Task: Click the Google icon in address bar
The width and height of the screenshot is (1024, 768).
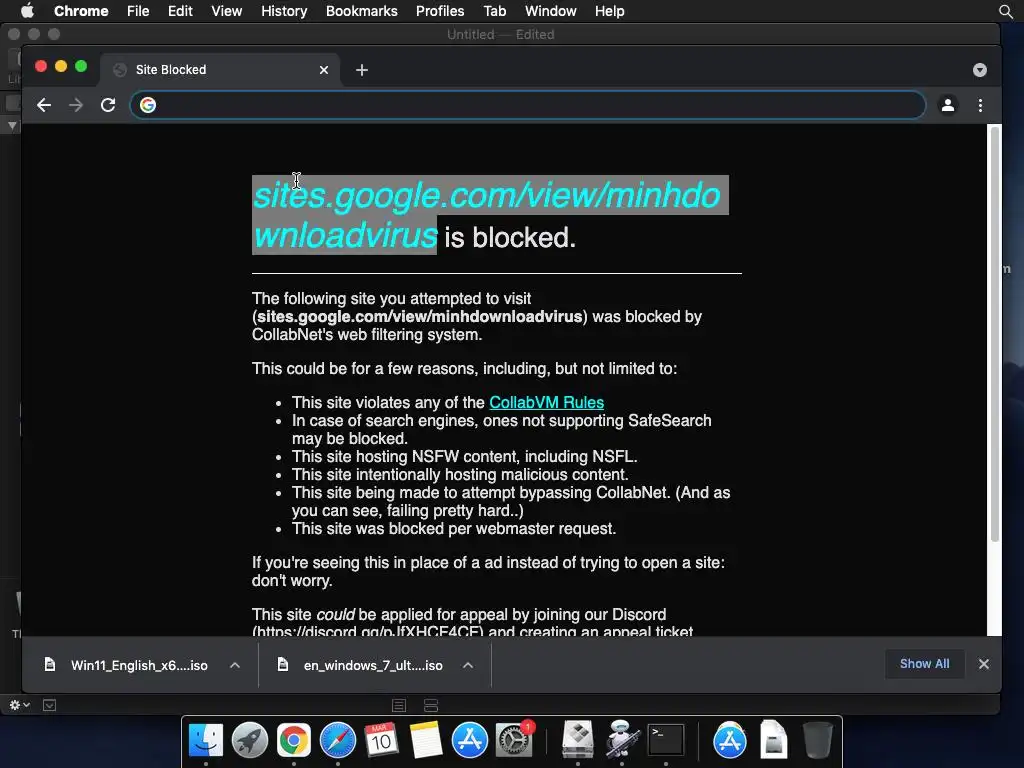Action: [x=148, y=105]
